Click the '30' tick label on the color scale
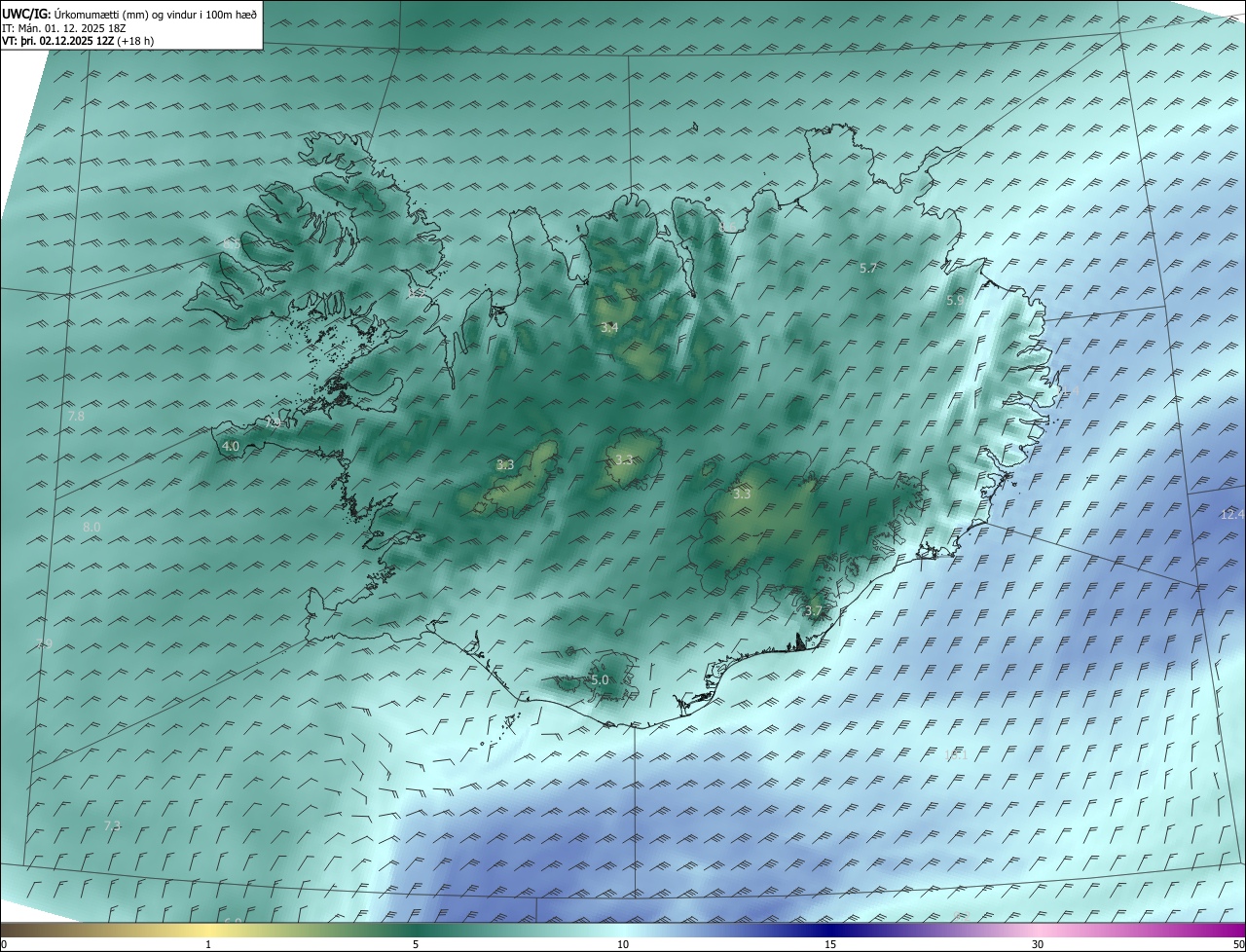 (x=1038, y=944)
